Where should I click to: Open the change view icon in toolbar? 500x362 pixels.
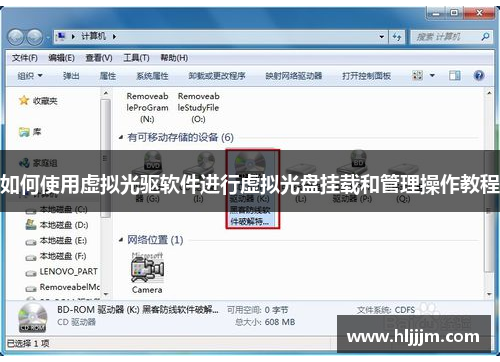click(417, 76)
